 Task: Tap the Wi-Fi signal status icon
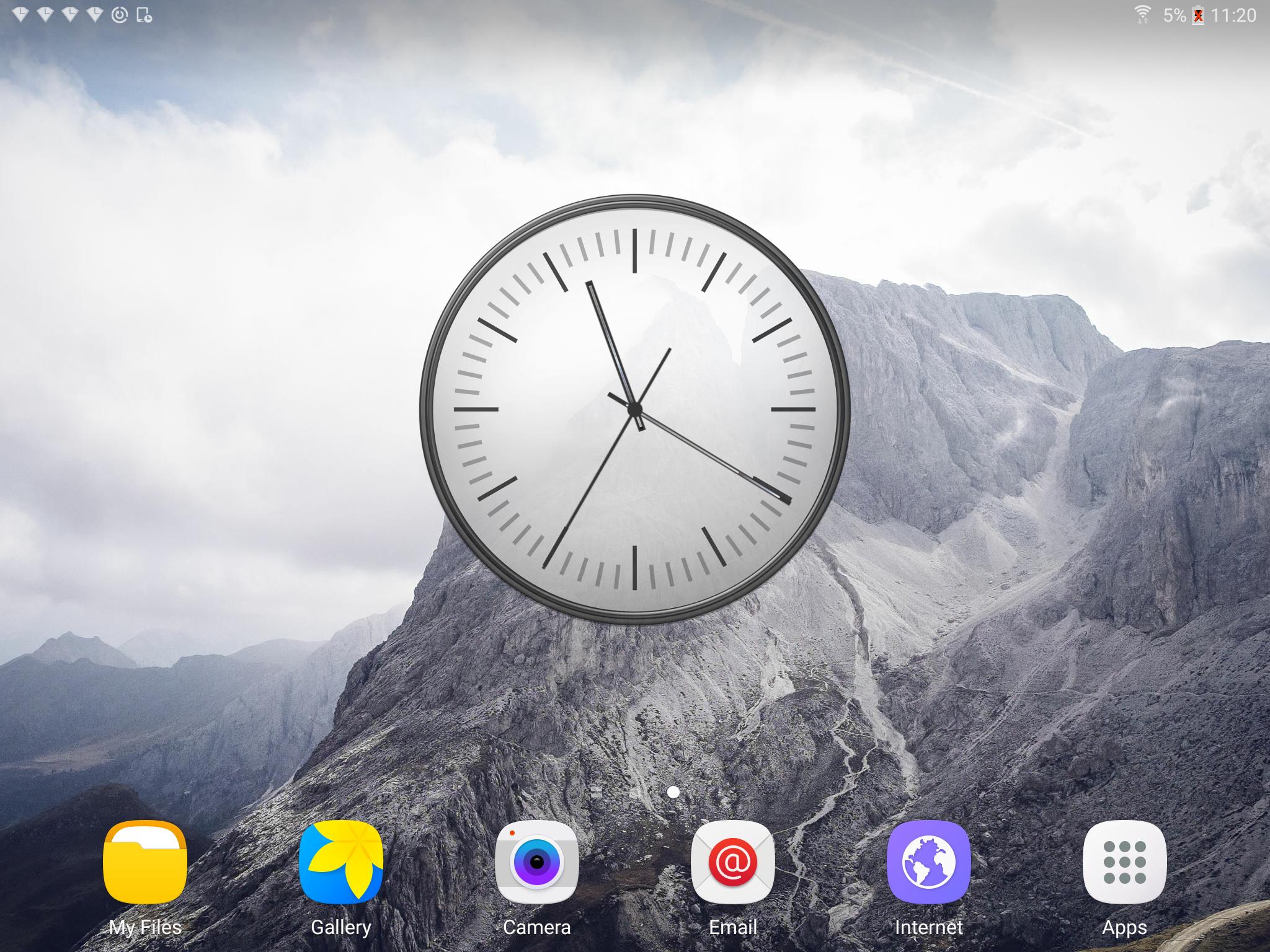(x=1143, y=15)
